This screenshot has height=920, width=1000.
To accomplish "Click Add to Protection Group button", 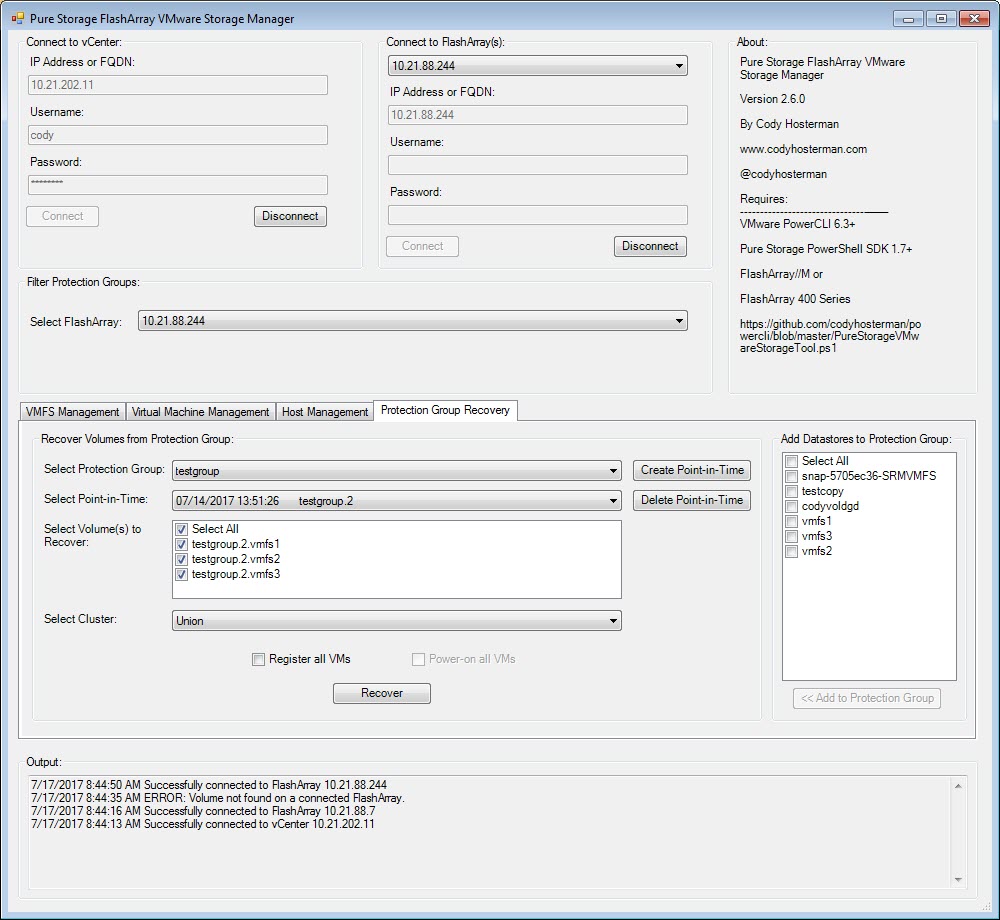I will coord(867,698).
